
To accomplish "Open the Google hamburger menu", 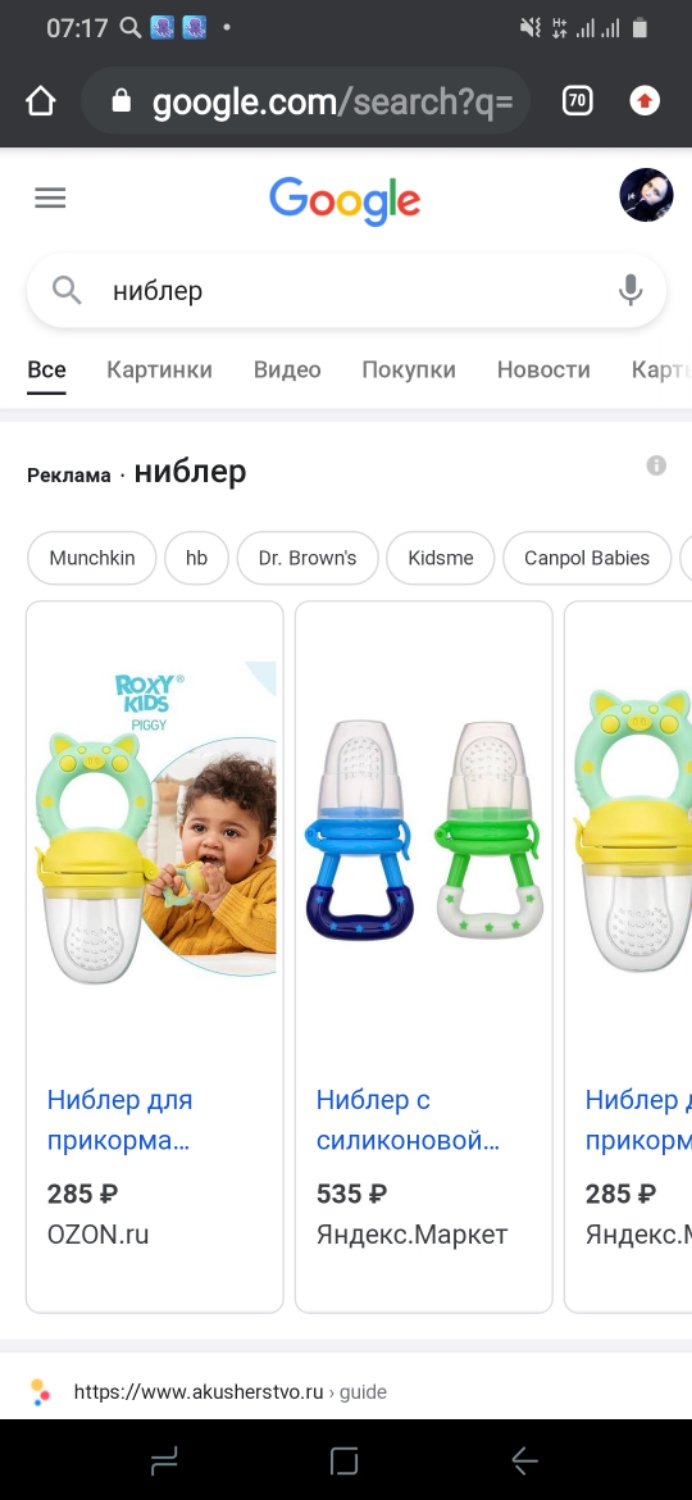I will tap(50, 198).
